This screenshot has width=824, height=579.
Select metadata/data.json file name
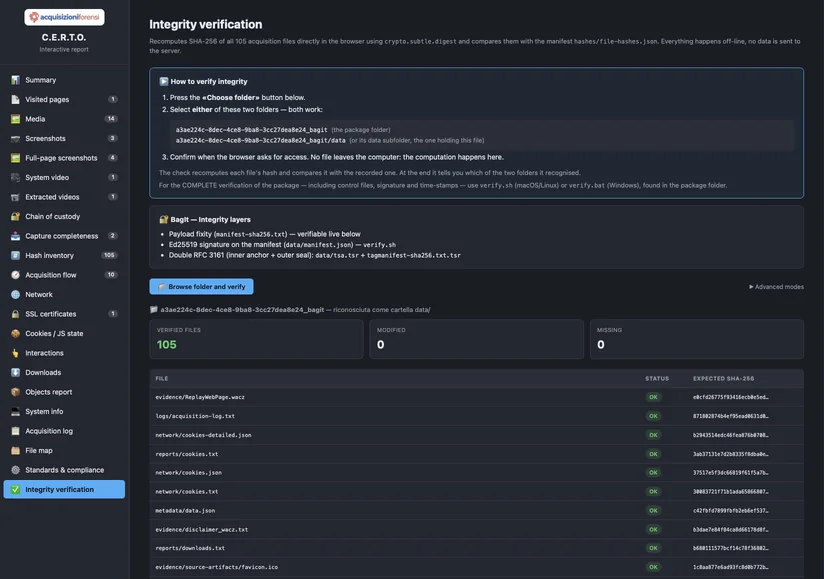click(185, 511)
